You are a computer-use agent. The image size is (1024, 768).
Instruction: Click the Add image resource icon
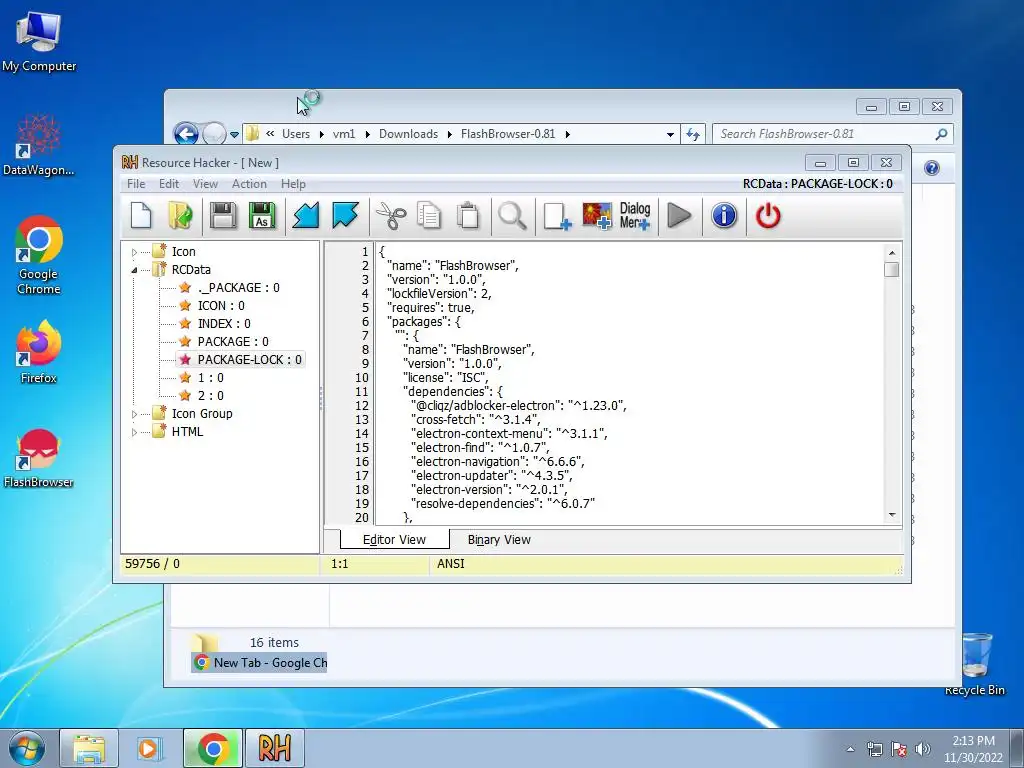coord(597,216)
